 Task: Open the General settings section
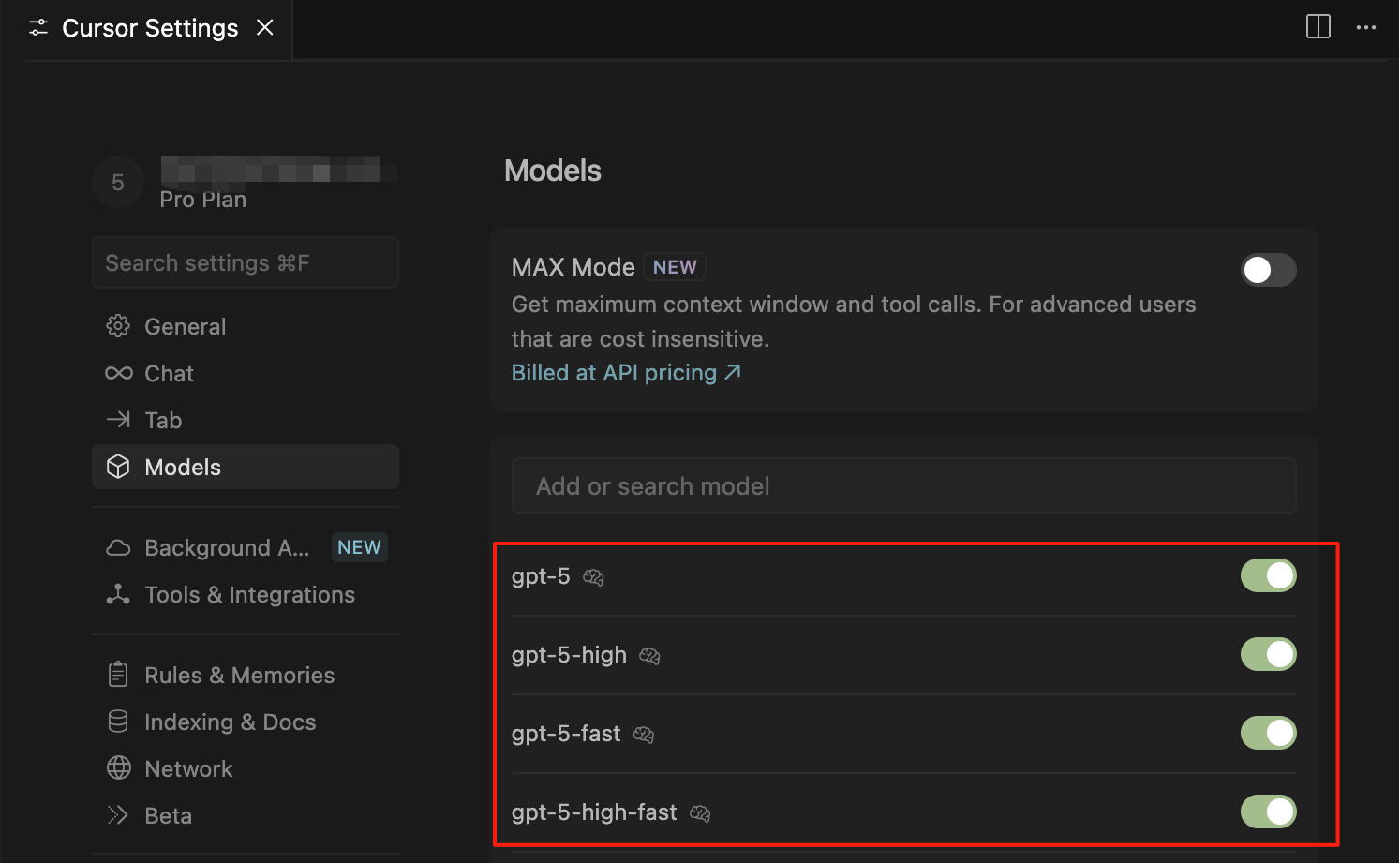185,327
